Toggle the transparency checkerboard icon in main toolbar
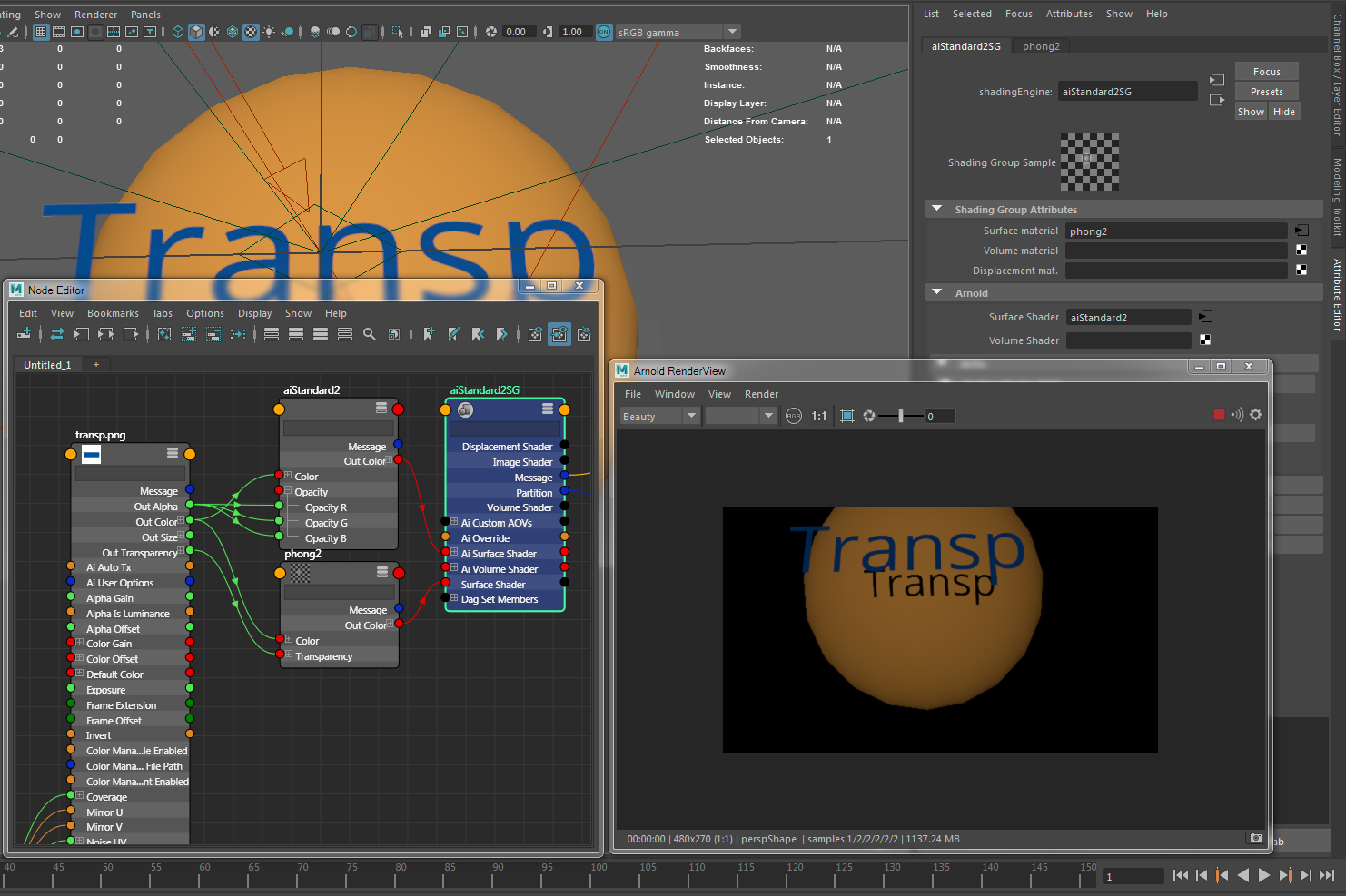1346x896 pixels. coord(251,33)
